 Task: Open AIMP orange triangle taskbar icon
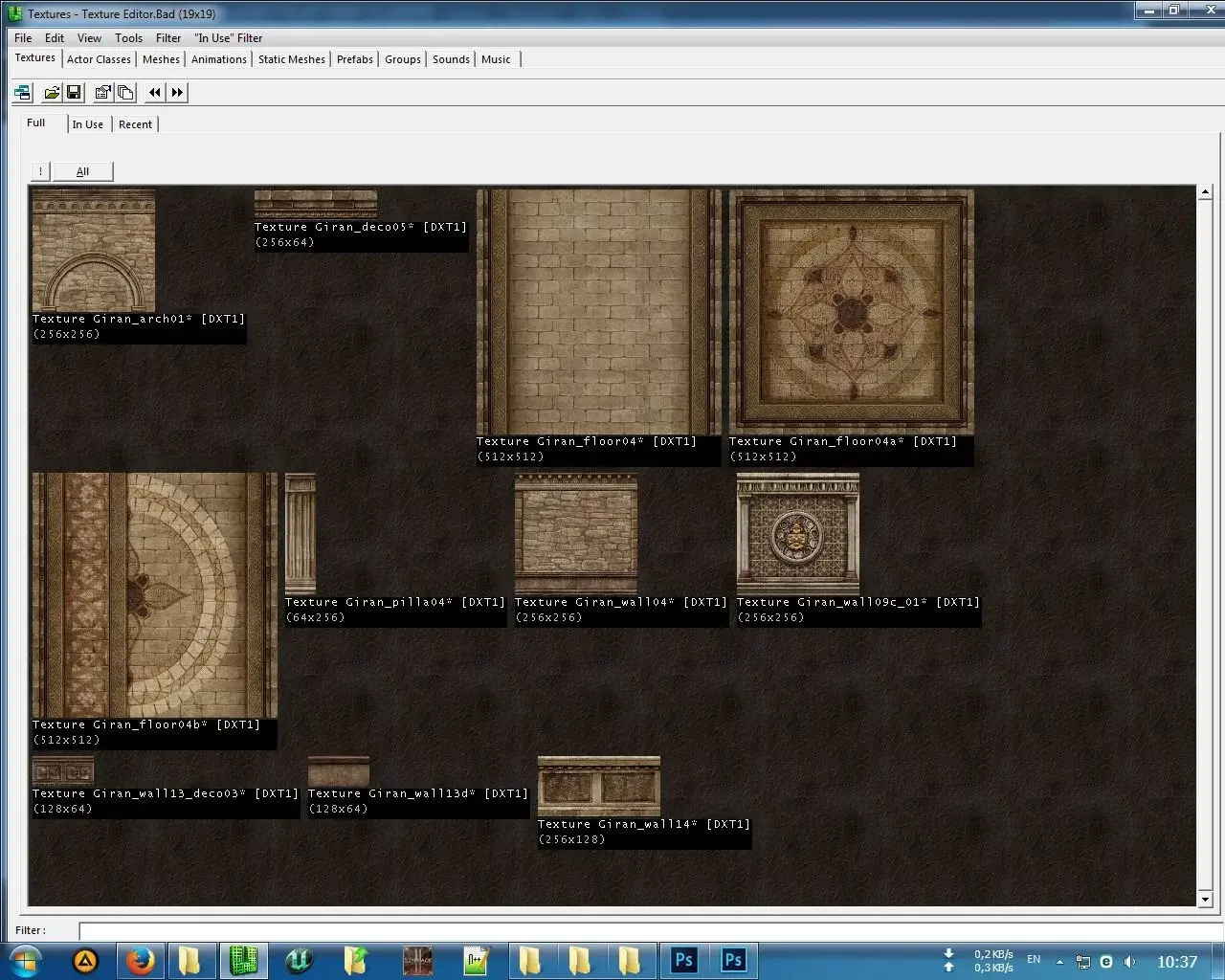pos(85,960)
